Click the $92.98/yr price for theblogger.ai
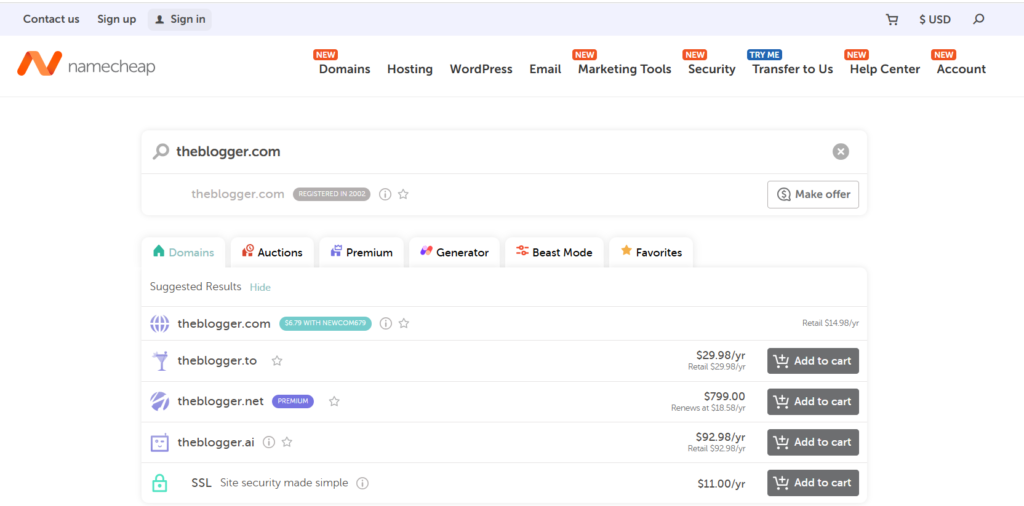 pyautogui.click(x=720, y=436)
